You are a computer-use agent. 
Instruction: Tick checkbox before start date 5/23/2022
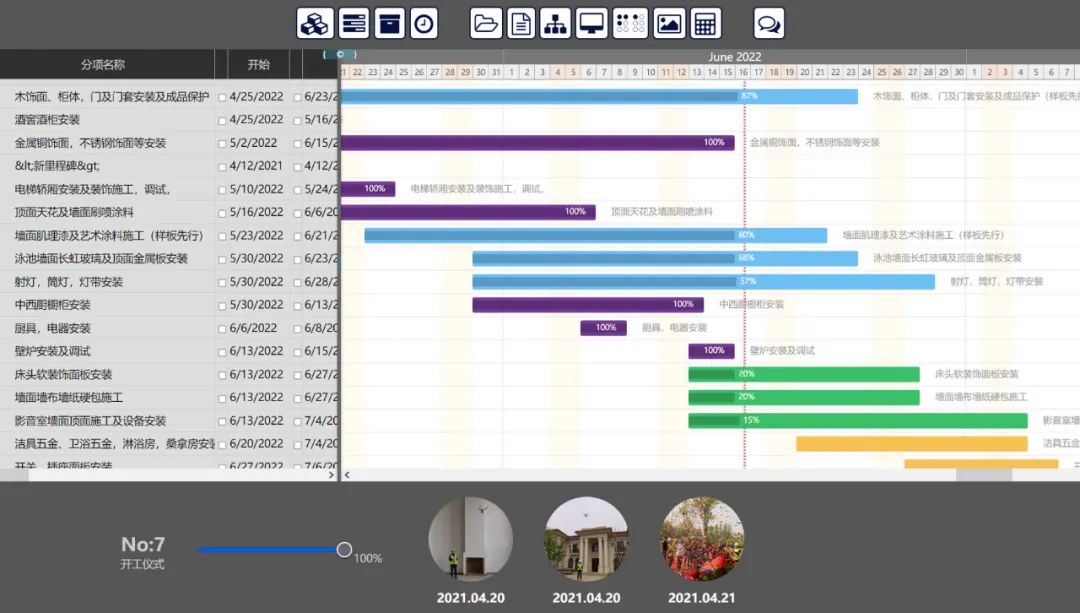(x=222, y=236)
